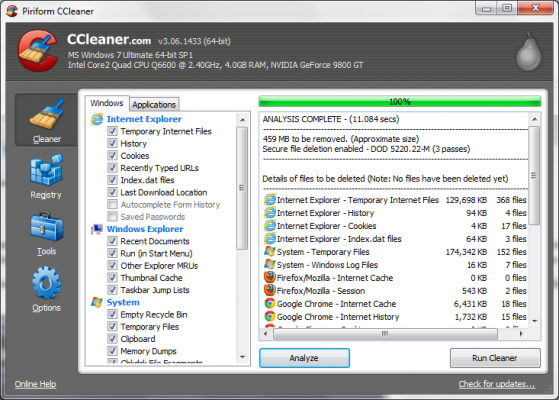The height and width of the screenshot is (400, 559).
Task: Open the Check for updates link
Action: (x=497, y=384)
